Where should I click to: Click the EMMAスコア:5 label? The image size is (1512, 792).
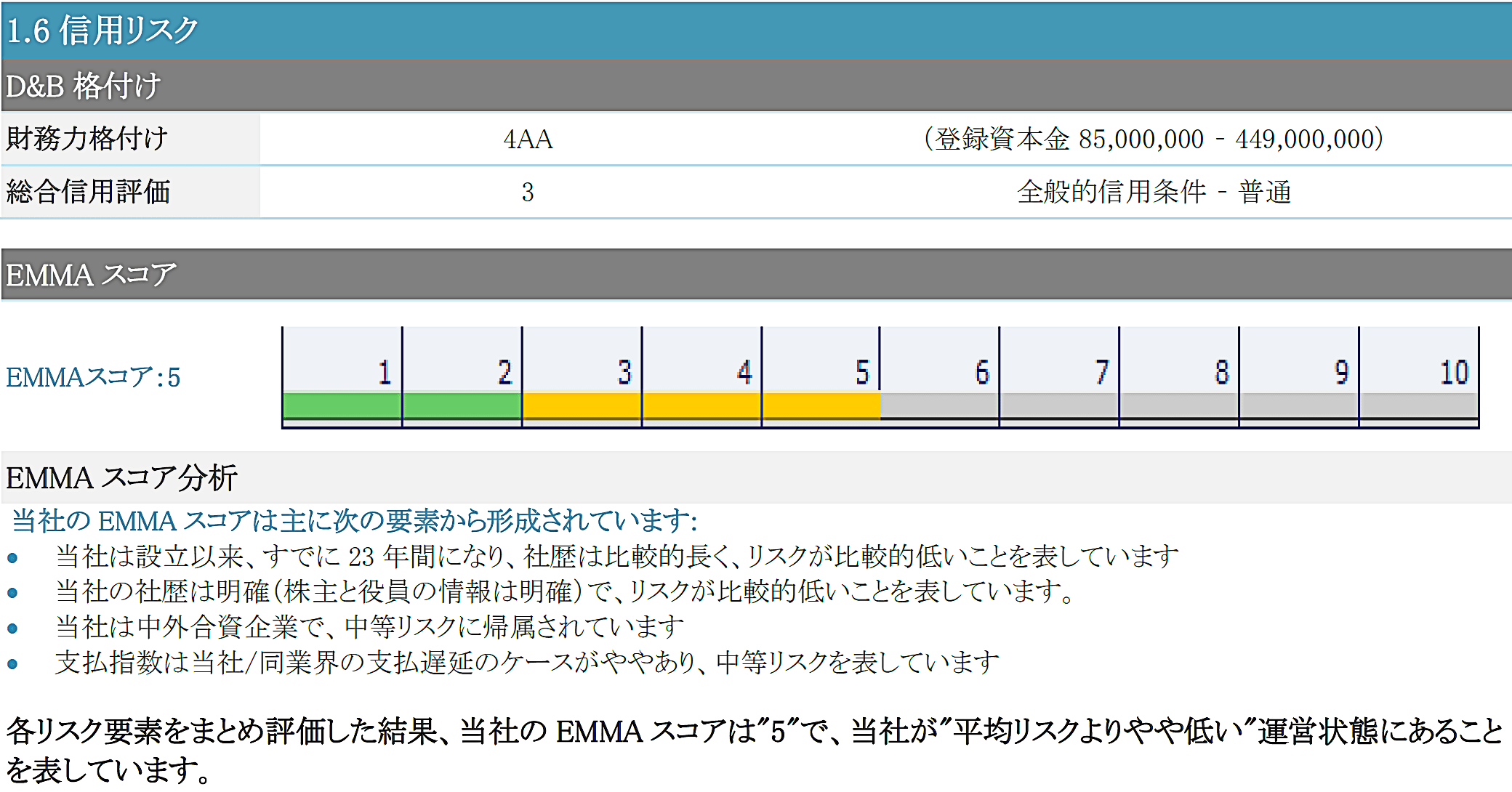click(x=93, y=377)
